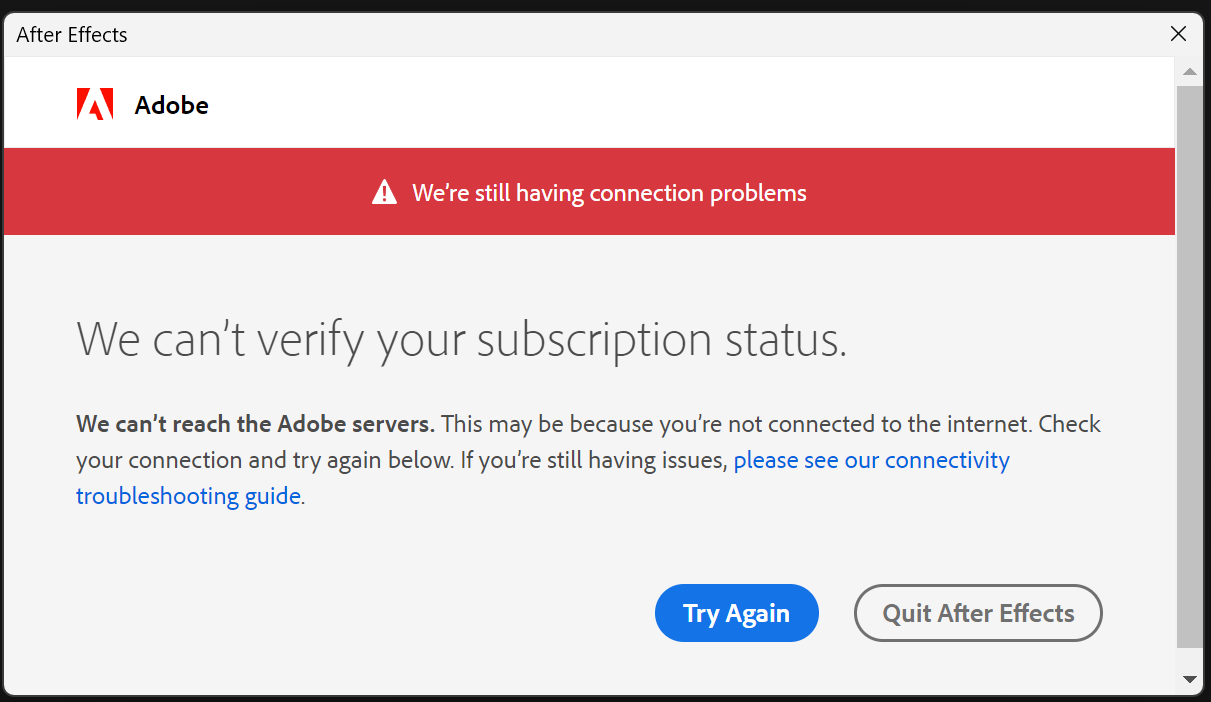Image resolution: width=1211 pixels, height=702 pixels.
Task: Click the bold 'We can't reach the Adobe servers' text
Action: tap(254, 423)
